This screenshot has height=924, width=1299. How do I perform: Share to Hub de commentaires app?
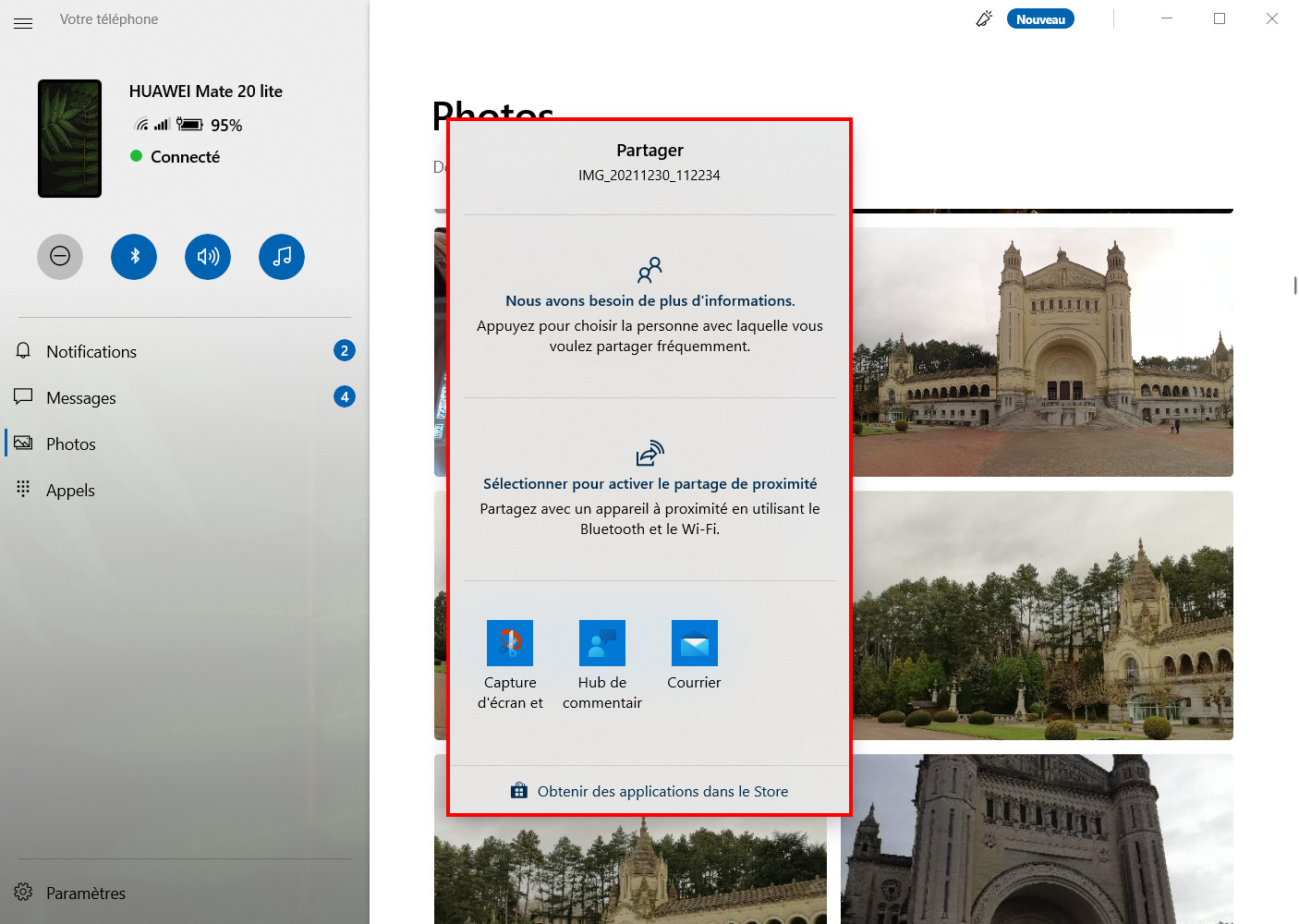[x=602, y=665]
